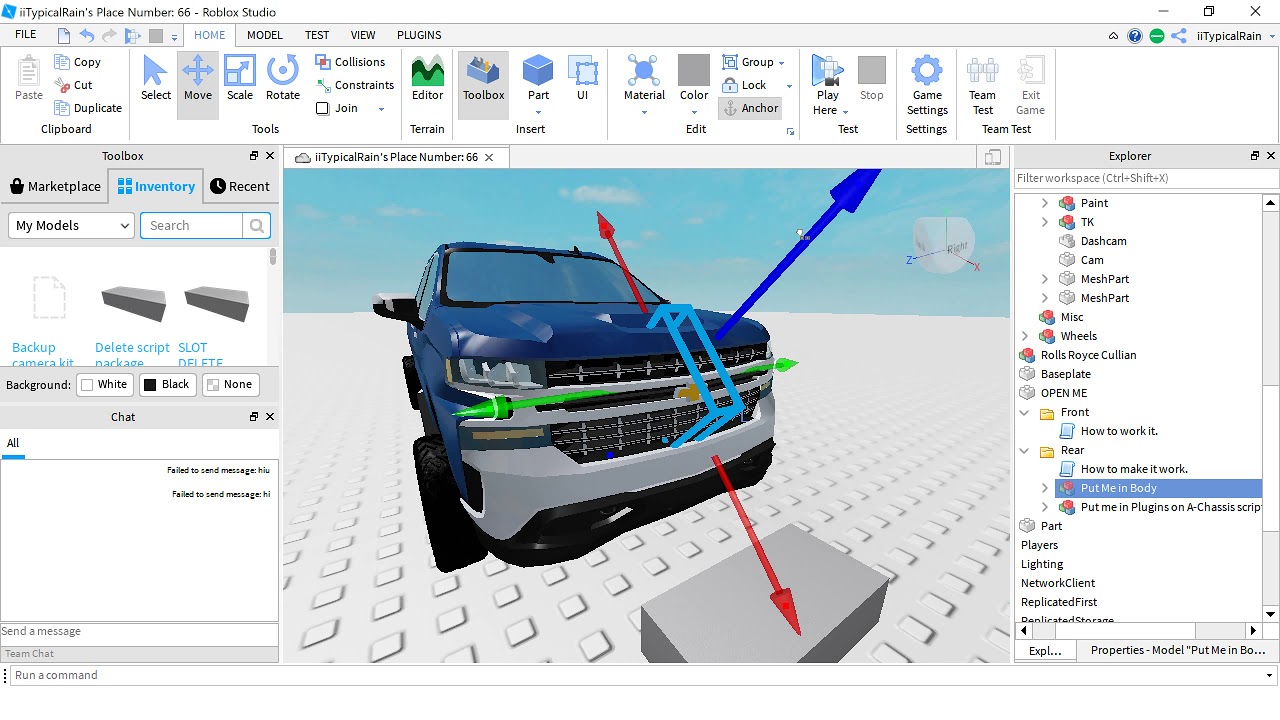
Task: Click the Redo arrow in quick access bar
Action: [109, 35]
